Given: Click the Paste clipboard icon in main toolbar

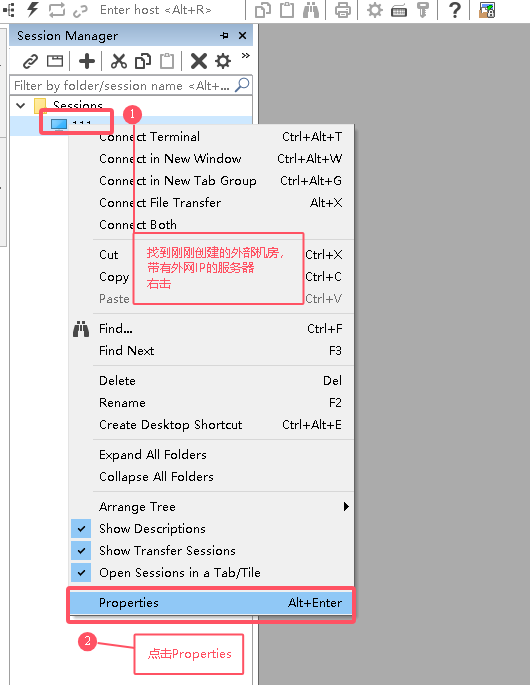Looking at the screenshot, I should pos(287,10).
